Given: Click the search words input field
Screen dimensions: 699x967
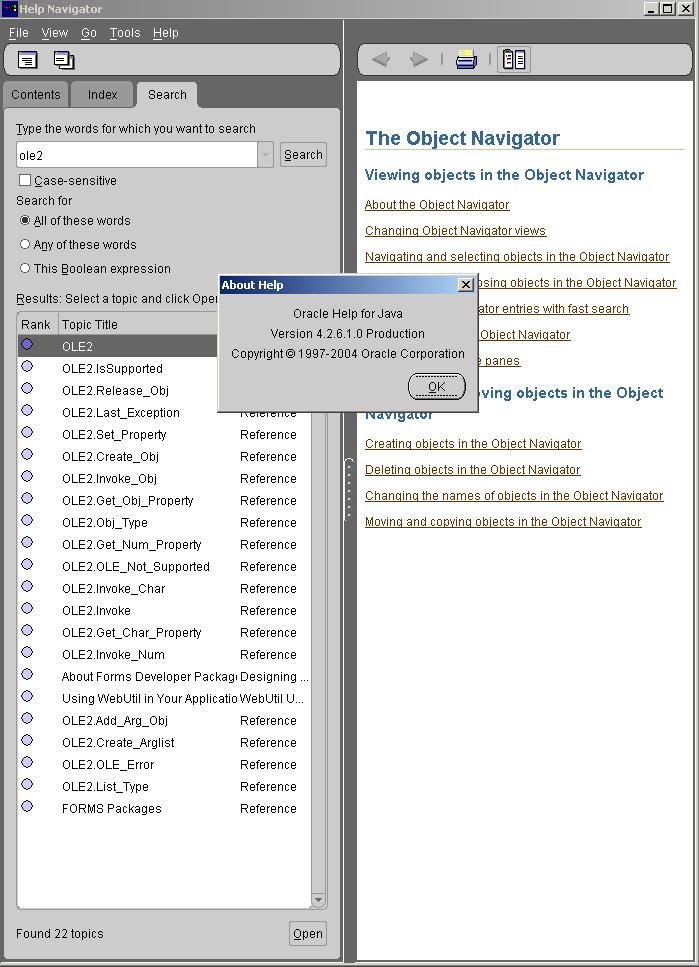Looking at the screenshot, I should 137,155.
